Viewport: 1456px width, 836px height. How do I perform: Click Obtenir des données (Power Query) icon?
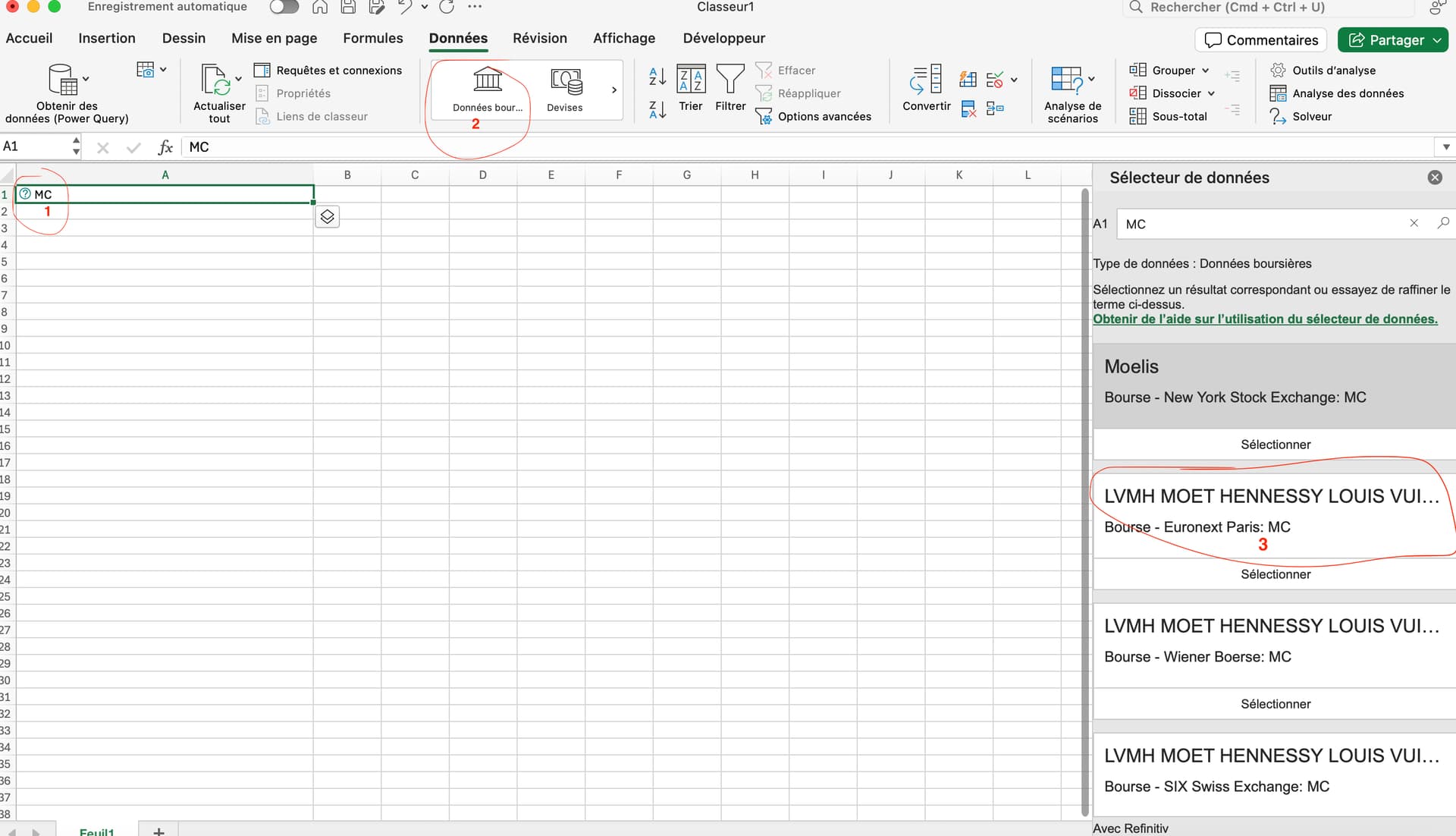pyautogui.click(x=63, y=80)
